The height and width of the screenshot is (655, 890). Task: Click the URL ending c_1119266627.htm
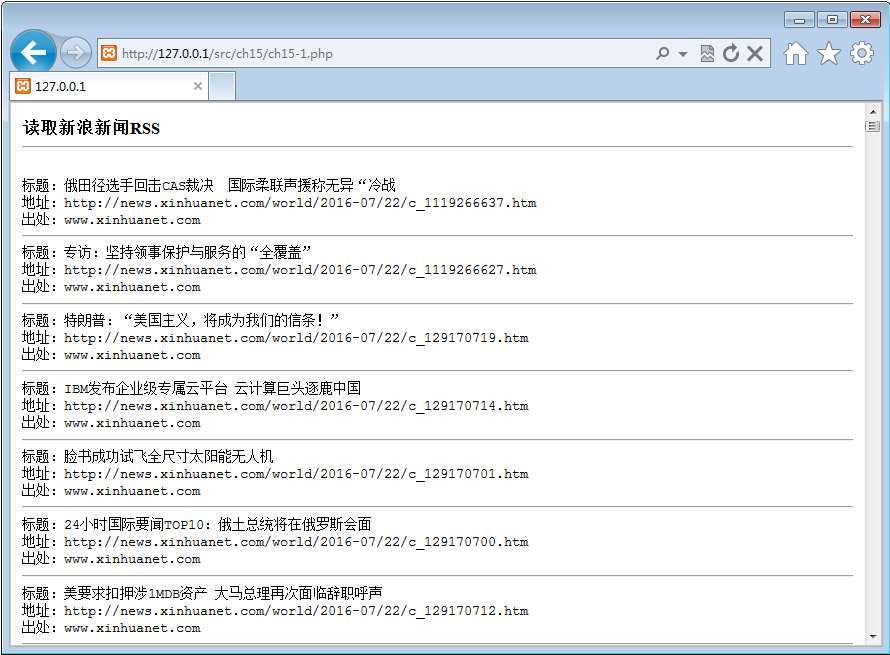click(300, 270)
